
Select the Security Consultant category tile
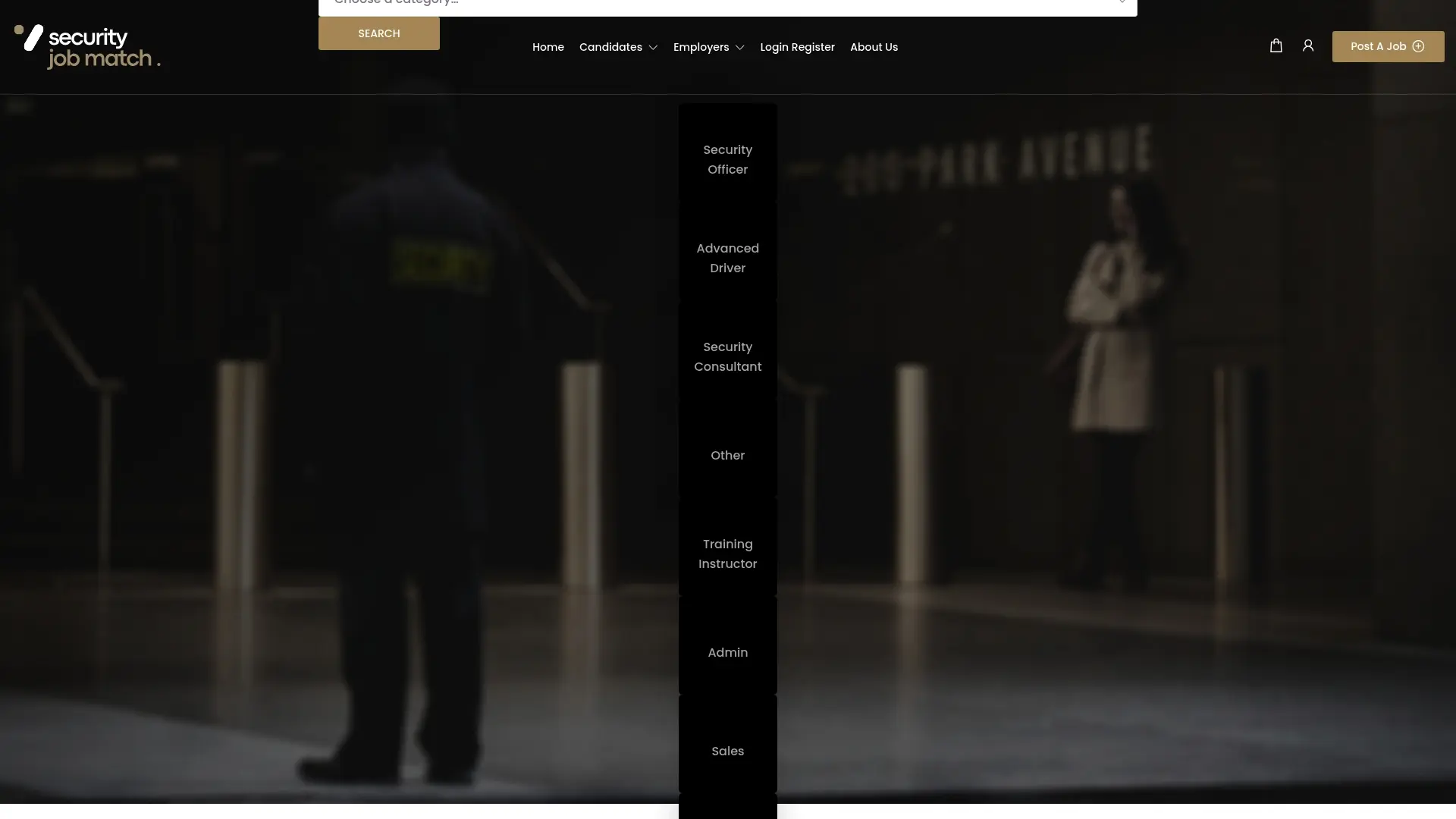(x=728, y=350)
